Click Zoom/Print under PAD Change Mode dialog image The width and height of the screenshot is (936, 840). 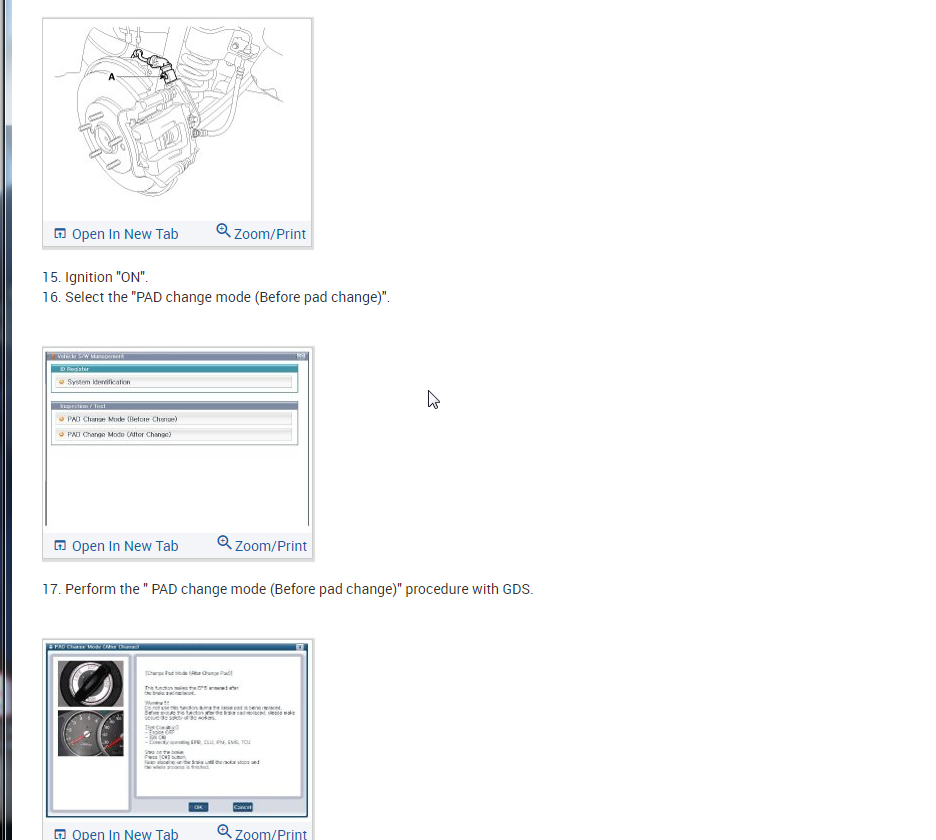[x=271, y=833]
